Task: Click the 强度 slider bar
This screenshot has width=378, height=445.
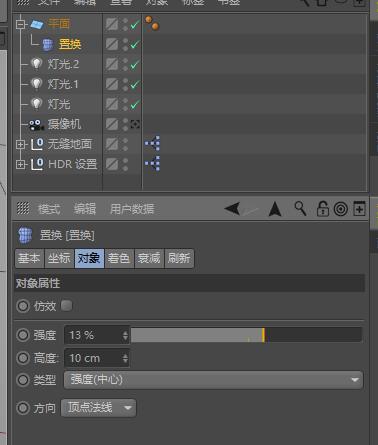Action: point(246,335)
